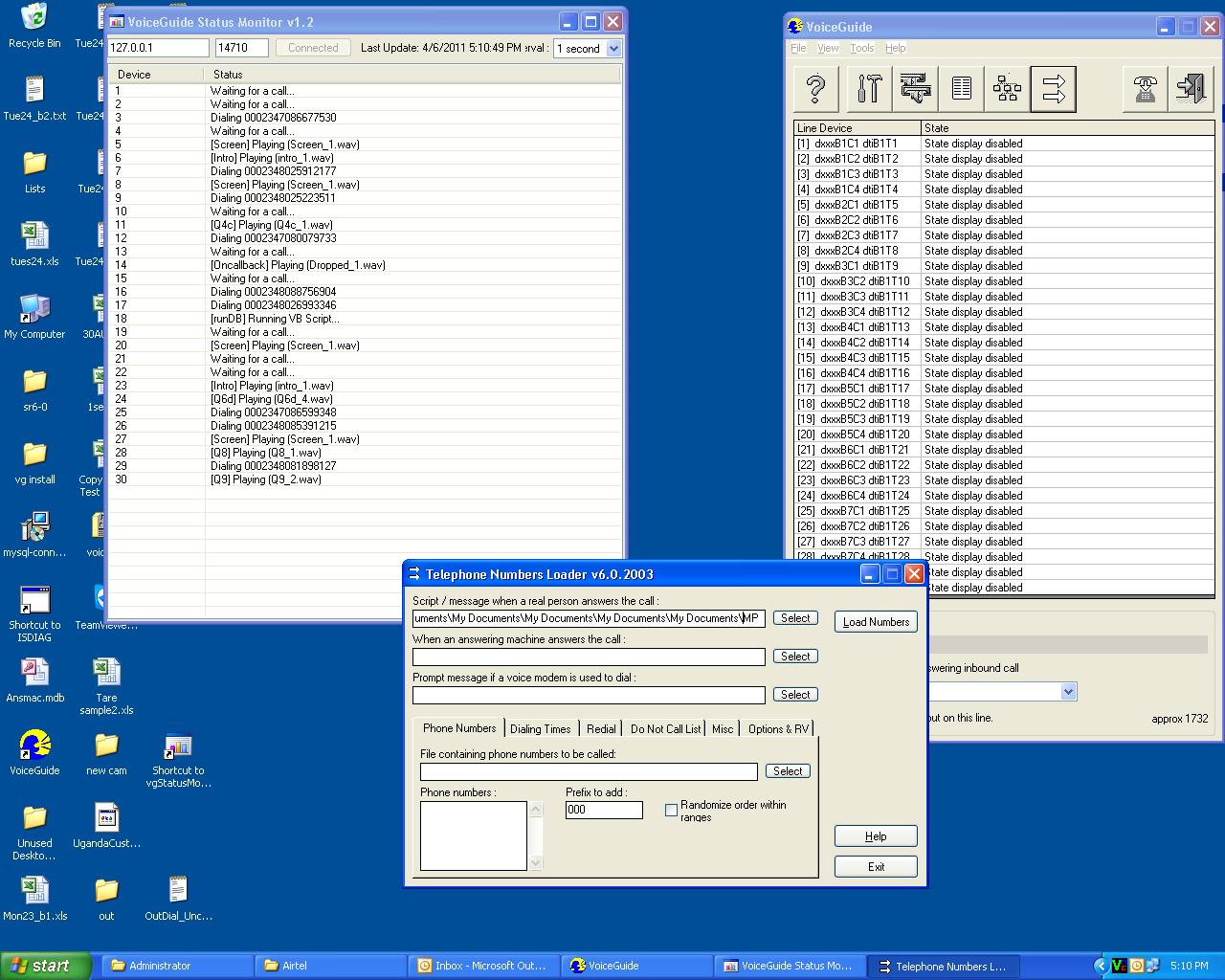Open Recycle Bin desktop icon
This screenshot has width=1225, height=980.
point(34,26)
